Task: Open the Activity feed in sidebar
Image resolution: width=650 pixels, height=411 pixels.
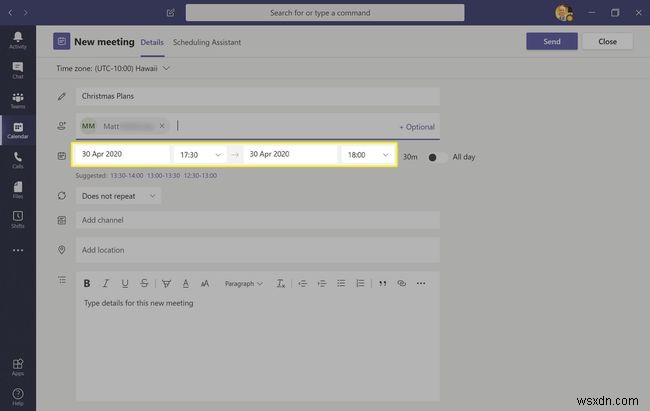Action: [18, 40]
